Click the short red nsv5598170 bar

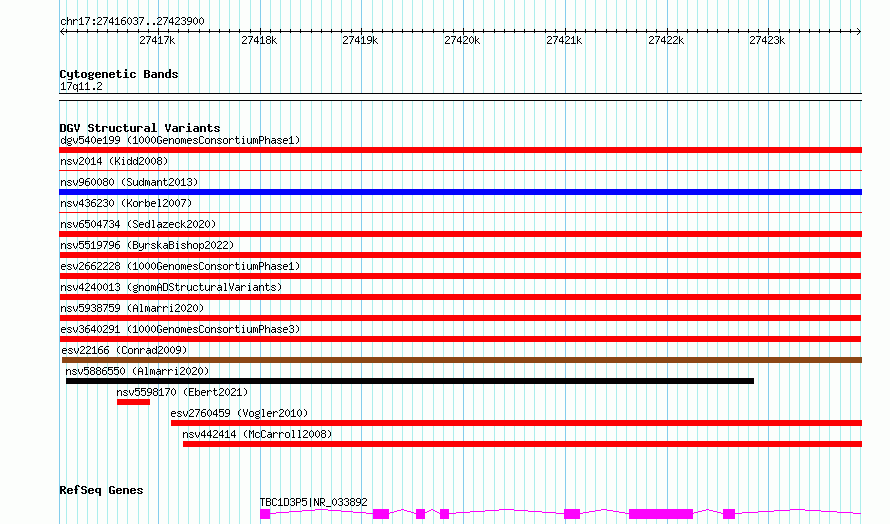point(133,402)
